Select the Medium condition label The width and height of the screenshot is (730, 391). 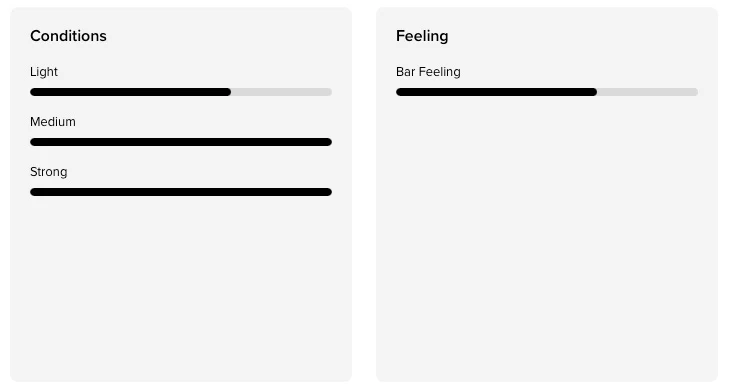53,121
